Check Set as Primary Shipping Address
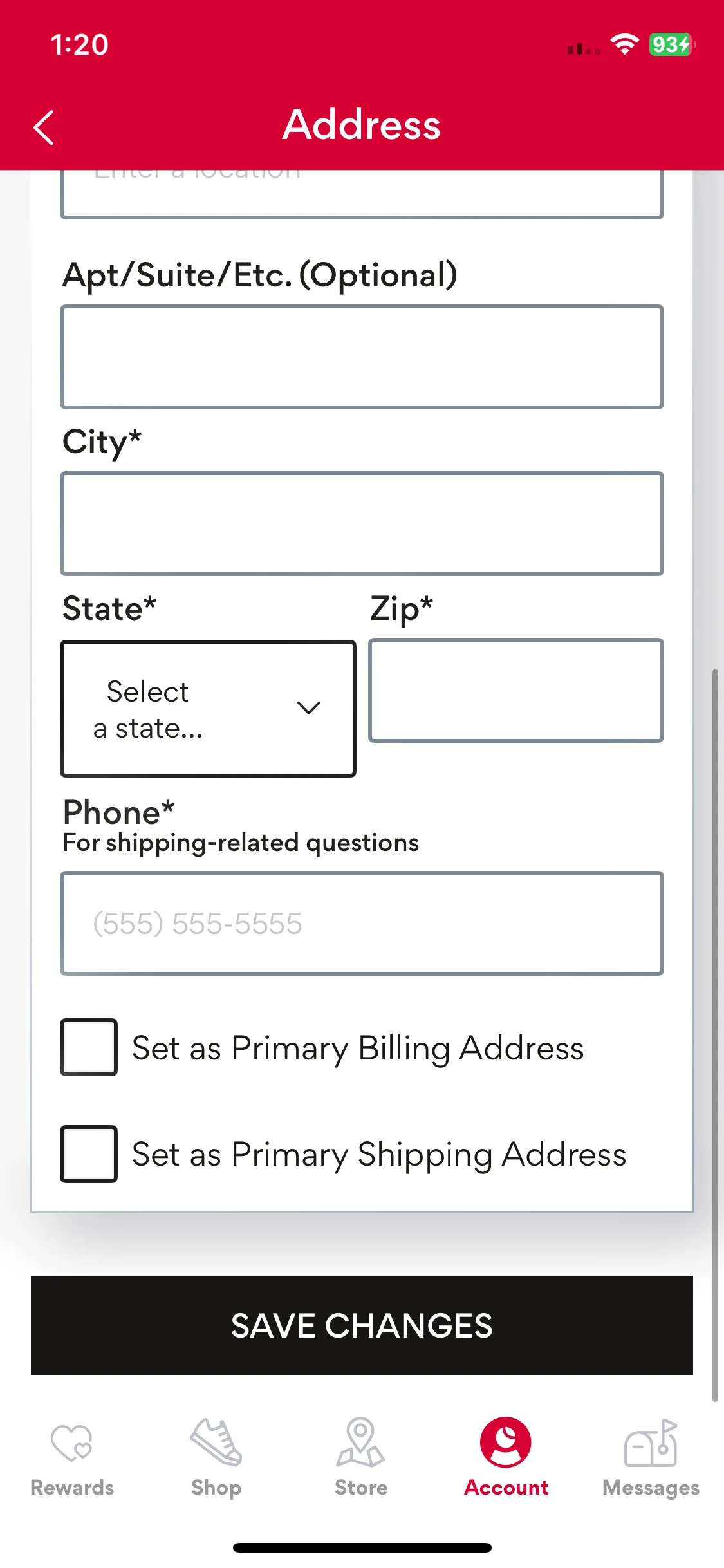The width and height of the screenshot is (724, 1568). 89,1154
